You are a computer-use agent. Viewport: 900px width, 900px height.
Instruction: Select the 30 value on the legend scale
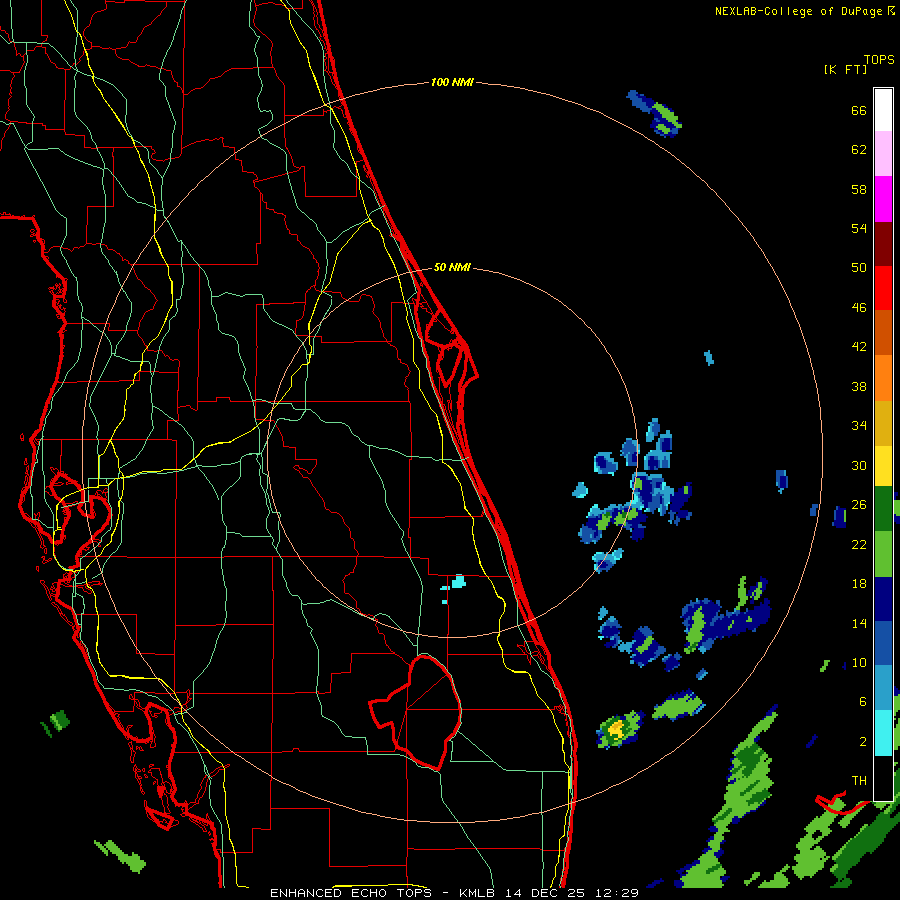click(x=859, y=465)
